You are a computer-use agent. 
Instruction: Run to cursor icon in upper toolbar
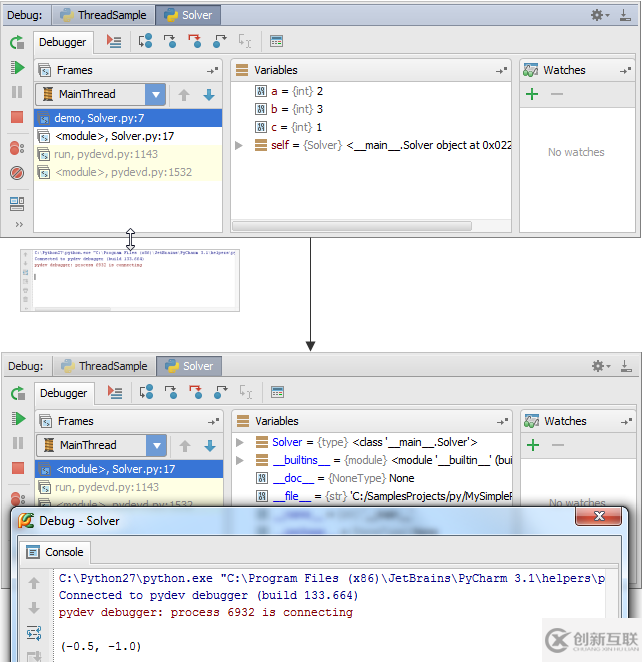point(245,41)
